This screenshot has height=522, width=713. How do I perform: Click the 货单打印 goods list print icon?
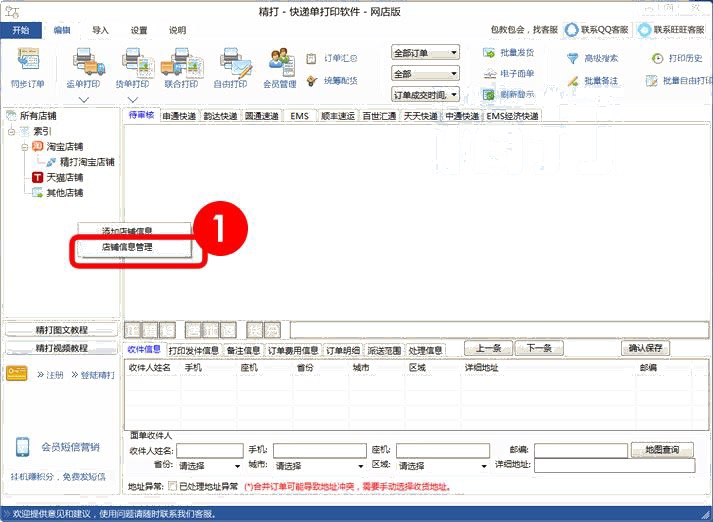133,65
